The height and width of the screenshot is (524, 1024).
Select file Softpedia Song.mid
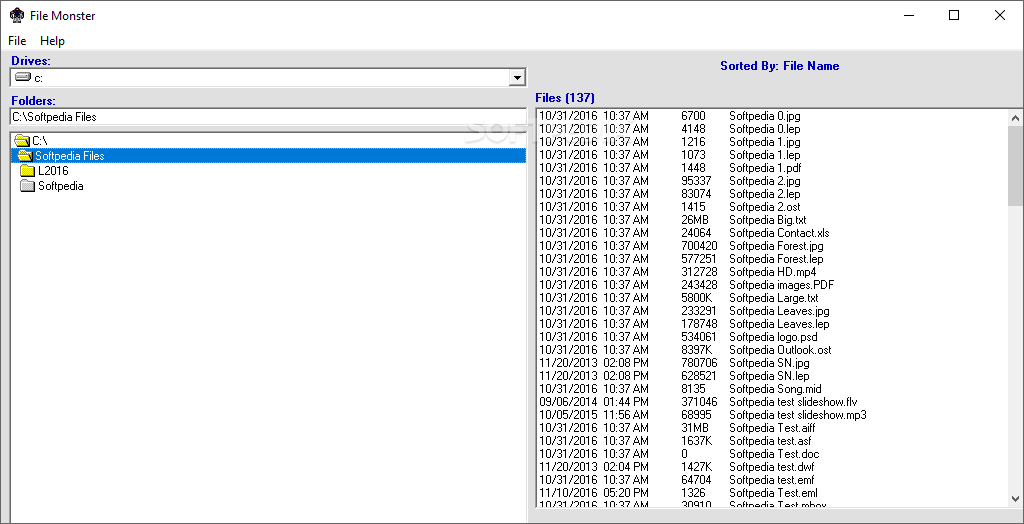point(776,389)
